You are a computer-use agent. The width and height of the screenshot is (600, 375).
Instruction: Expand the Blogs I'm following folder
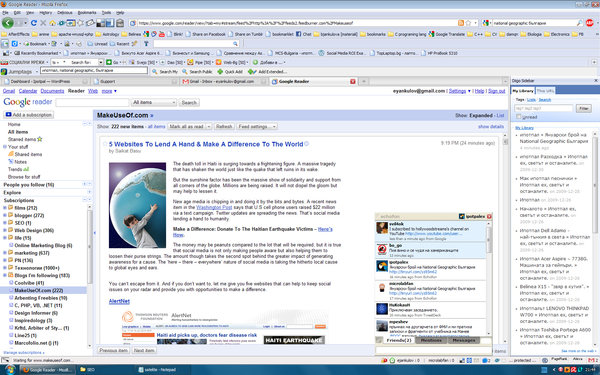[5, 275]
